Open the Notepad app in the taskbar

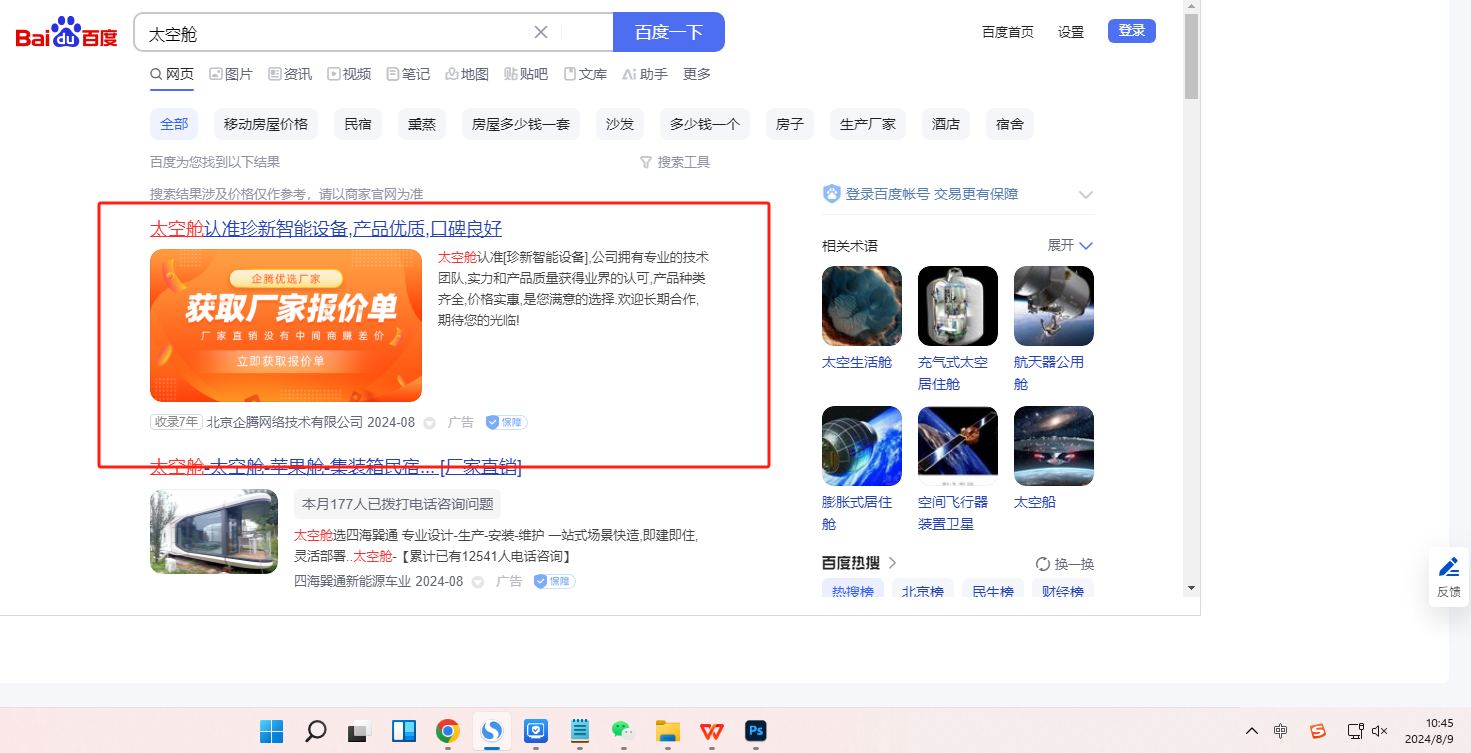point(579,731)
